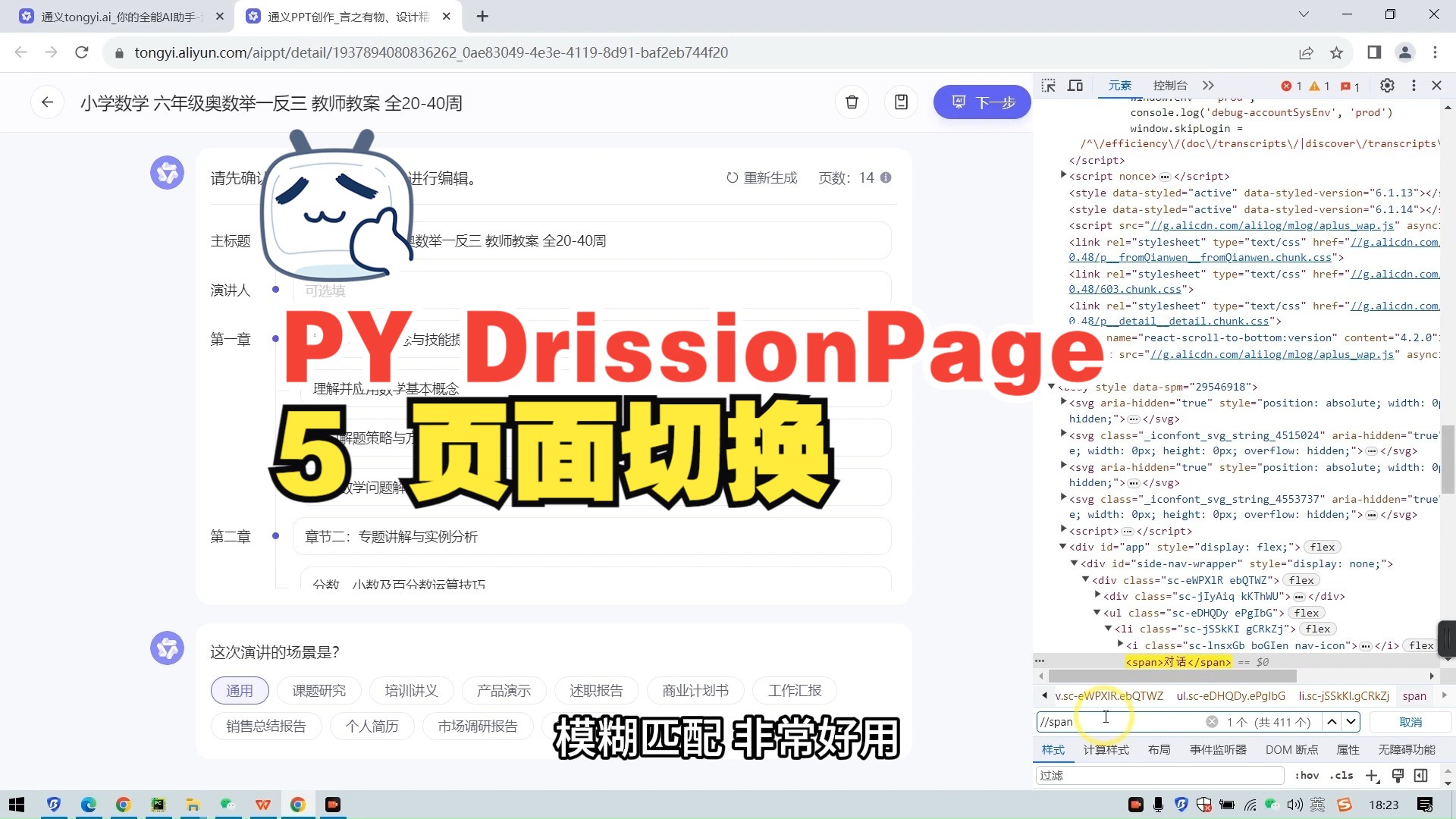Screen dimensions: 1456x819
Task: Click the 取消 cancel search button
Action: [1410, 721]
